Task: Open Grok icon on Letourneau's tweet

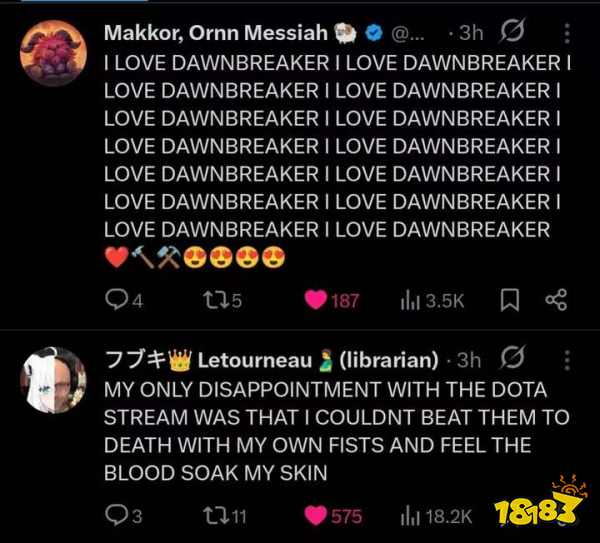Action: tap(512, 358)
